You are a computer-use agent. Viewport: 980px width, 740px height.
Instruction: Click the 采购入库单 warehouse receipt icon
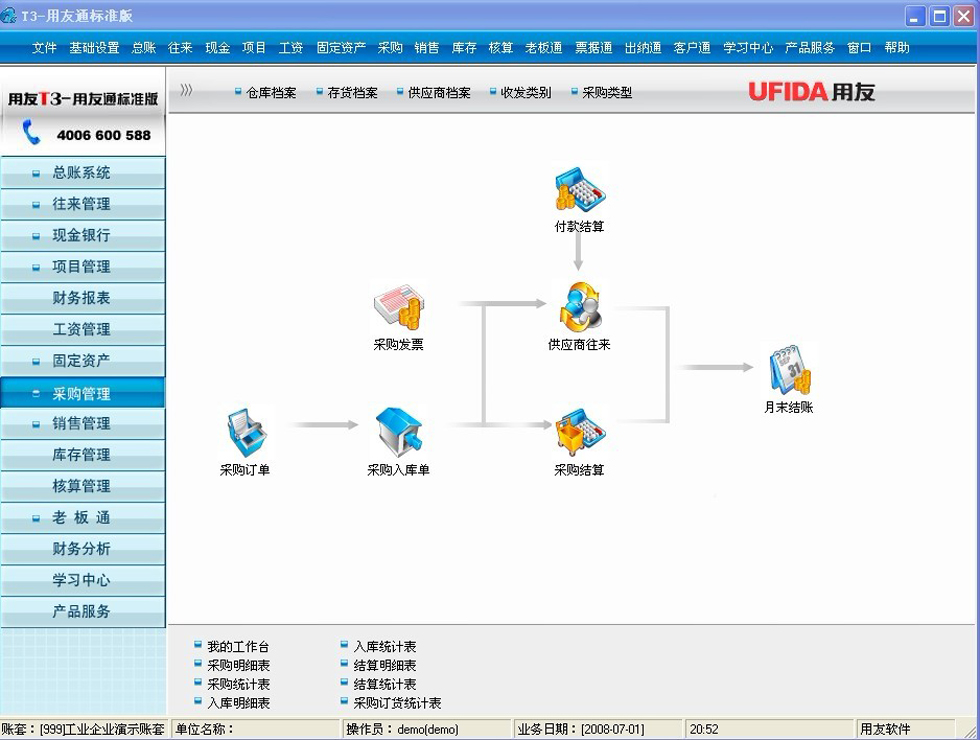pyautogui.click(x=398, y=431)
